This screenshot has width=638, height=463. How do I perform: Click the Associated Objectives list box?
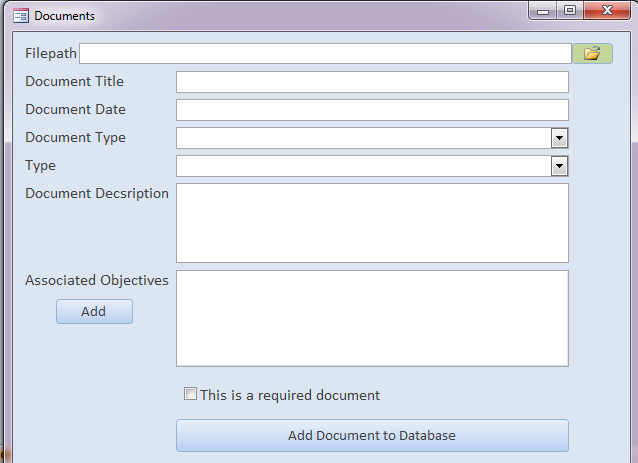point(372,318)
